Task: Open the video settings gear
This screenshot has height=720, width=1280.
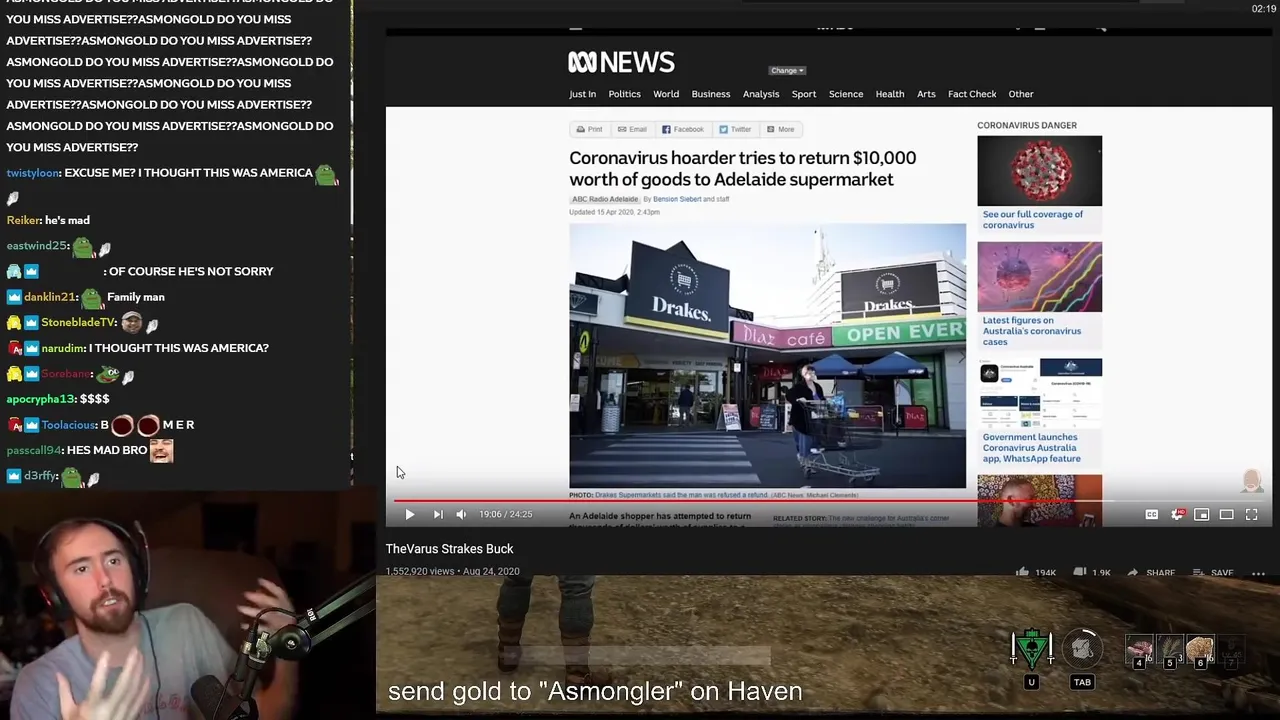Action: [x=1177, y=514]
